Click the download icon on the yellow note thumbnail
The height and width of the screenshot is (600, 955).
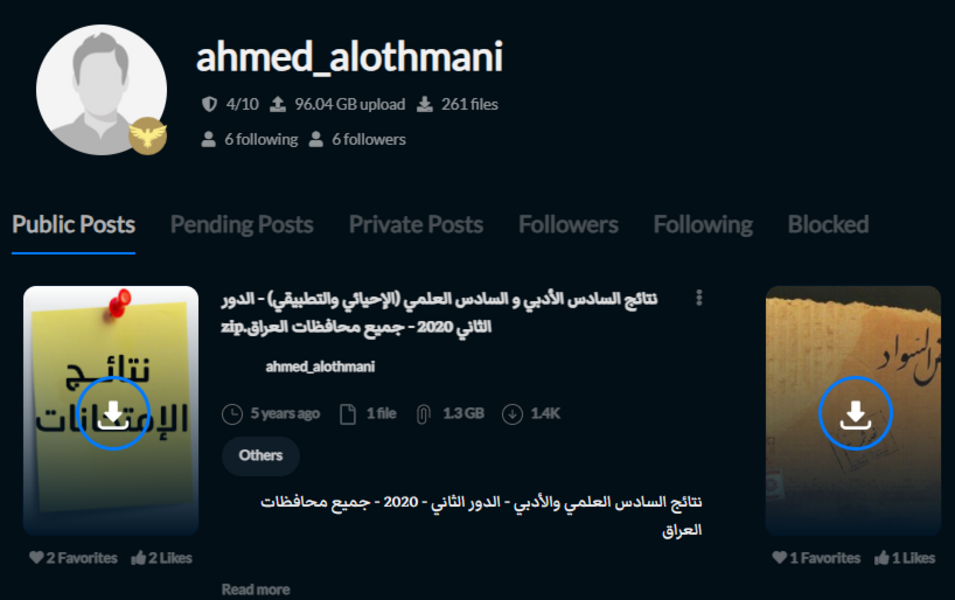pyautogui.click(x=113, y=413)
